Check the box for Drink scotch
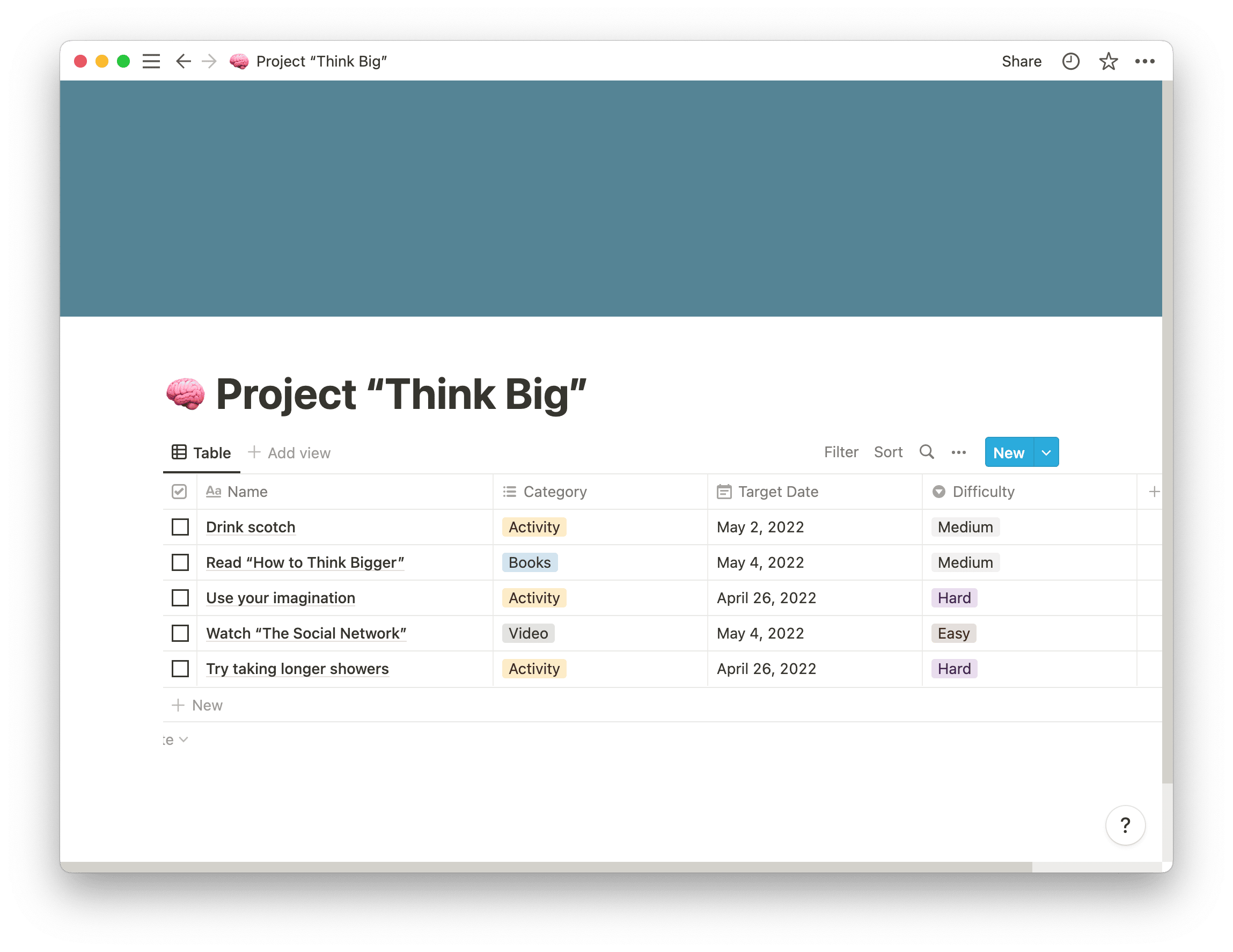This screenshot has height=952, width=1233. click(x=180, y=526)
